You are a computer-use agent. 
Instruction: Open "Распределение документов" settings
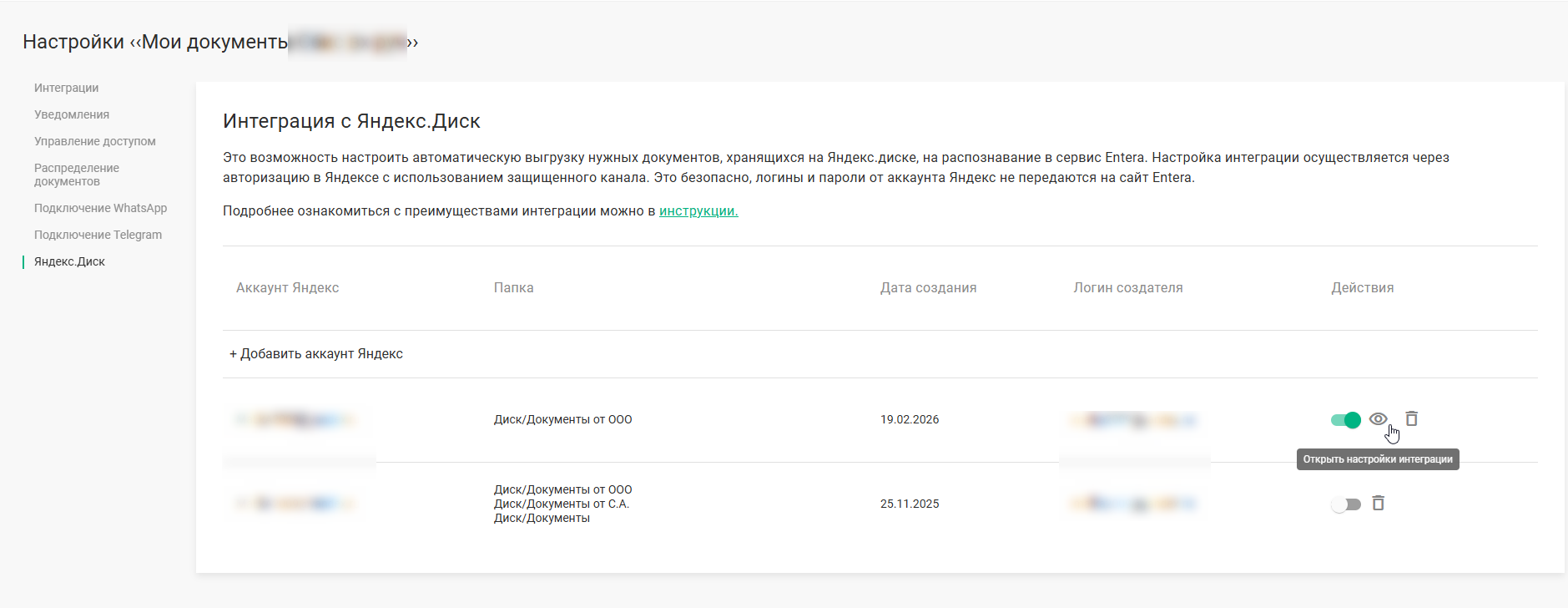[76, 175]
